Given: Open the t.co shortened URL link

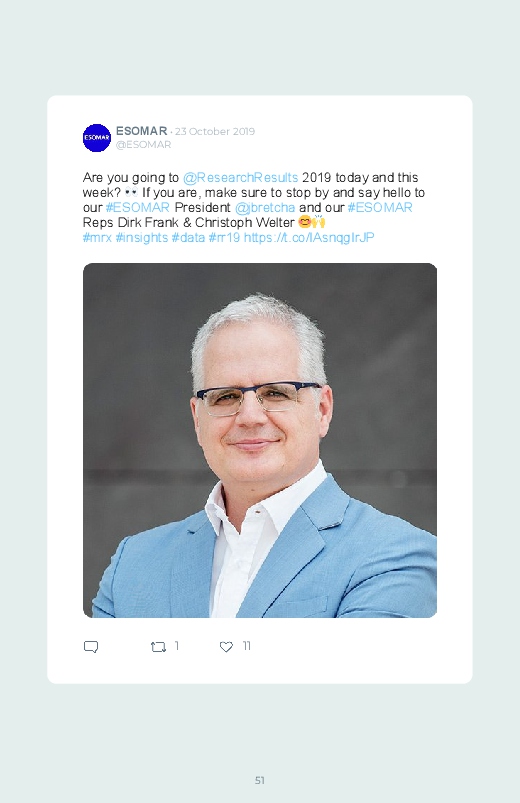Looking at the screenshot, I should click(309, 238).
